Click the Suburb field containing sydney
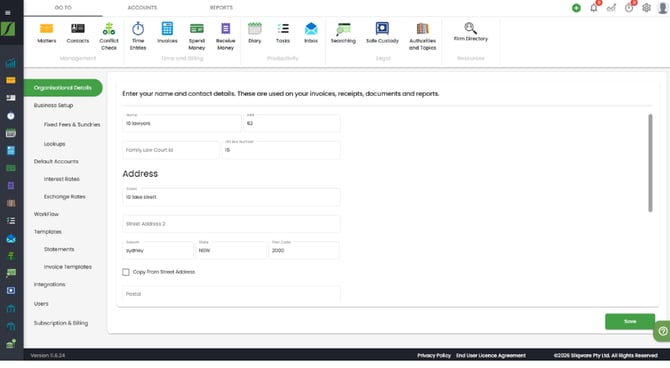The image size is (670, 368). (158, 250)
